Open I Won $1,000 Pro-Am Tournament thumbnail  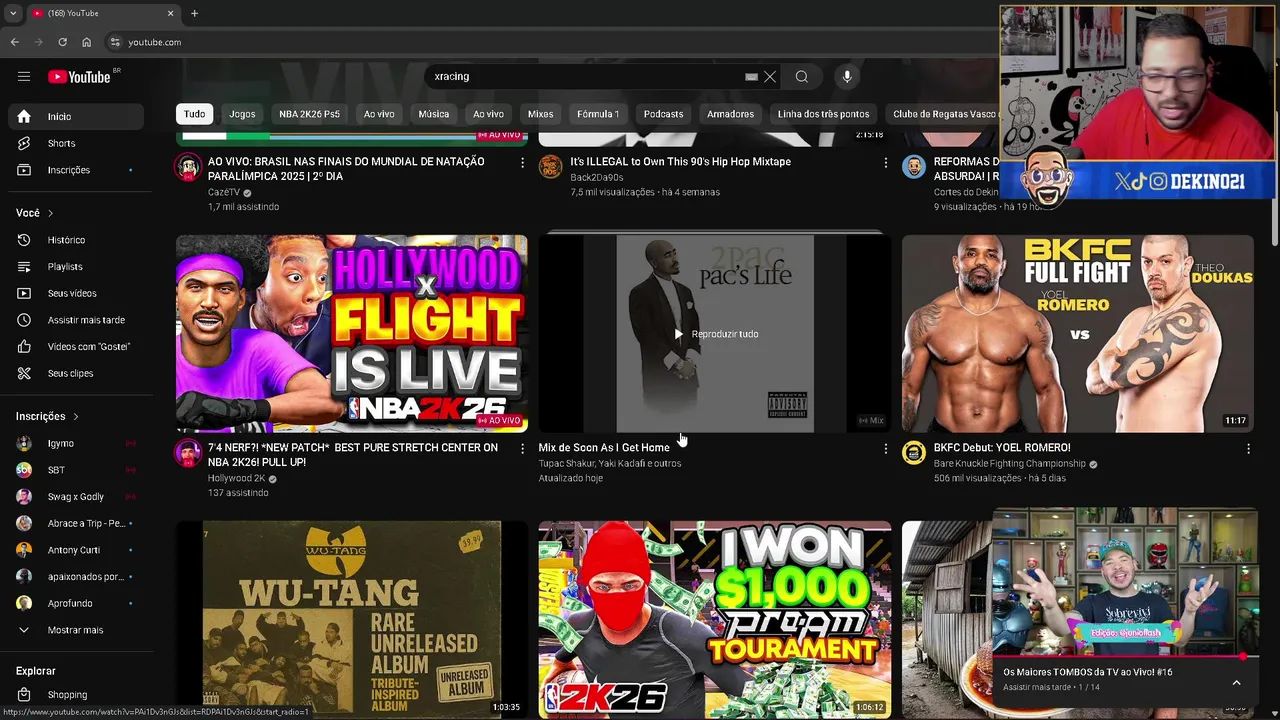coord(715,619)
